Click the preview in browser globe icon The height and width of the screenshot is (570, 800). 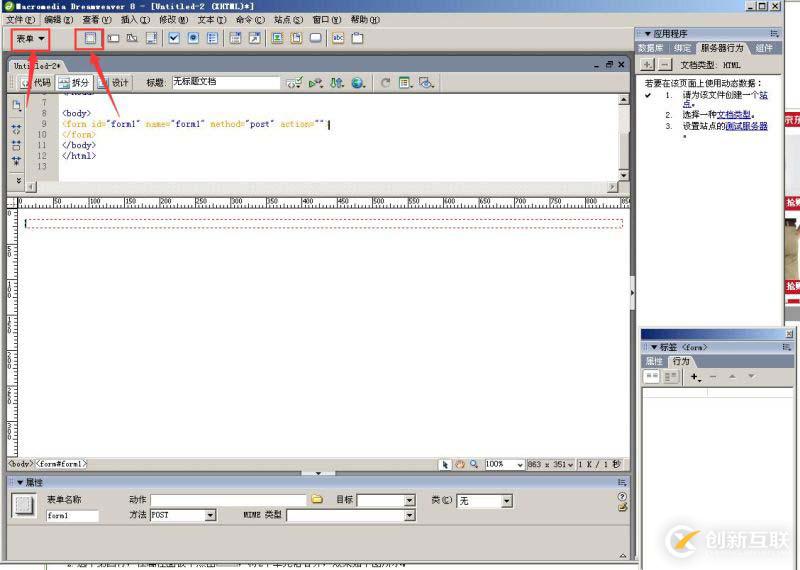(x=357, y=83)
